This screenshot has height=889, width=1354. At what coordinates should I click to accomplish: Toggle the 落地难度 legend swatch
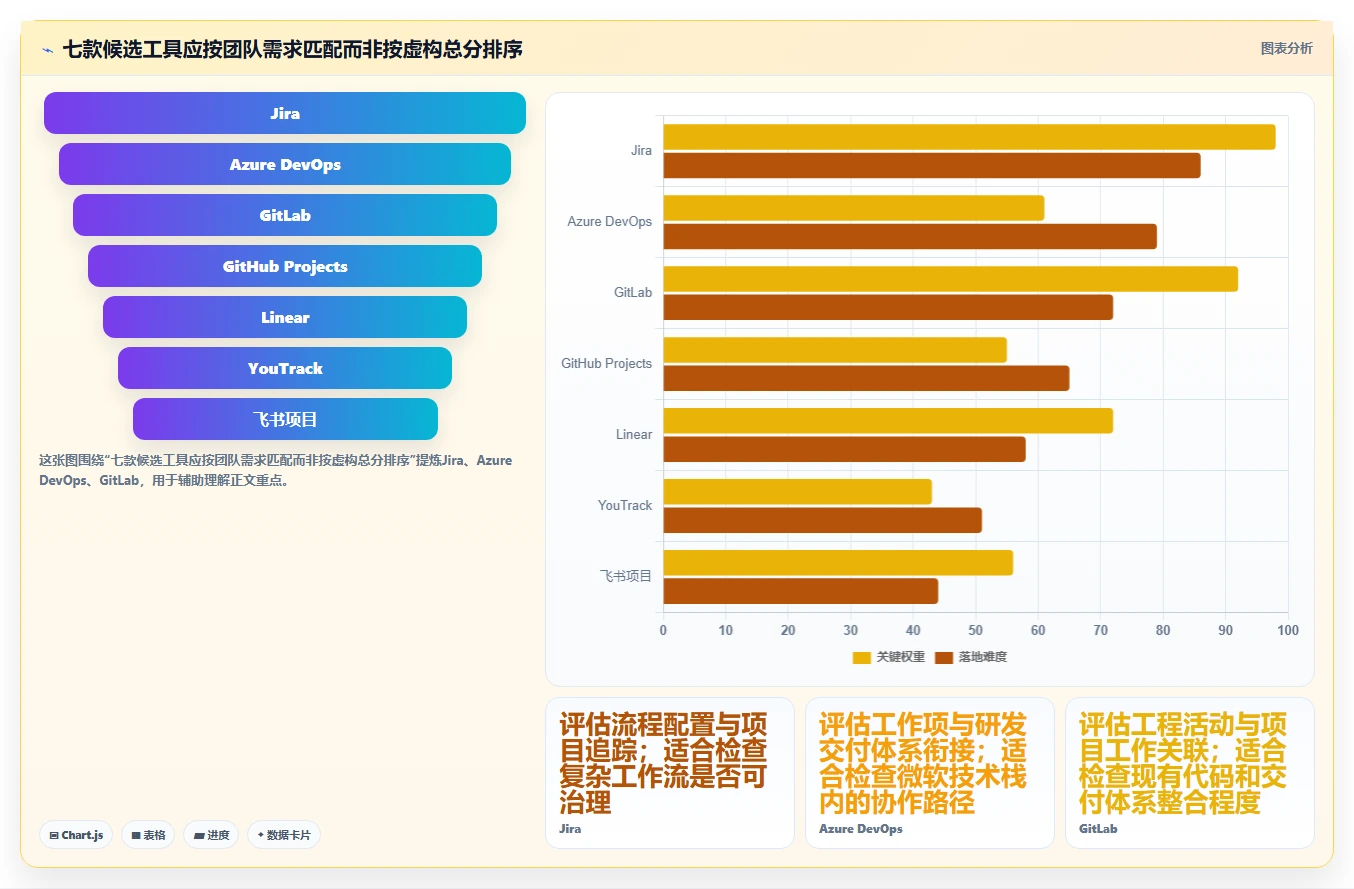944,657
